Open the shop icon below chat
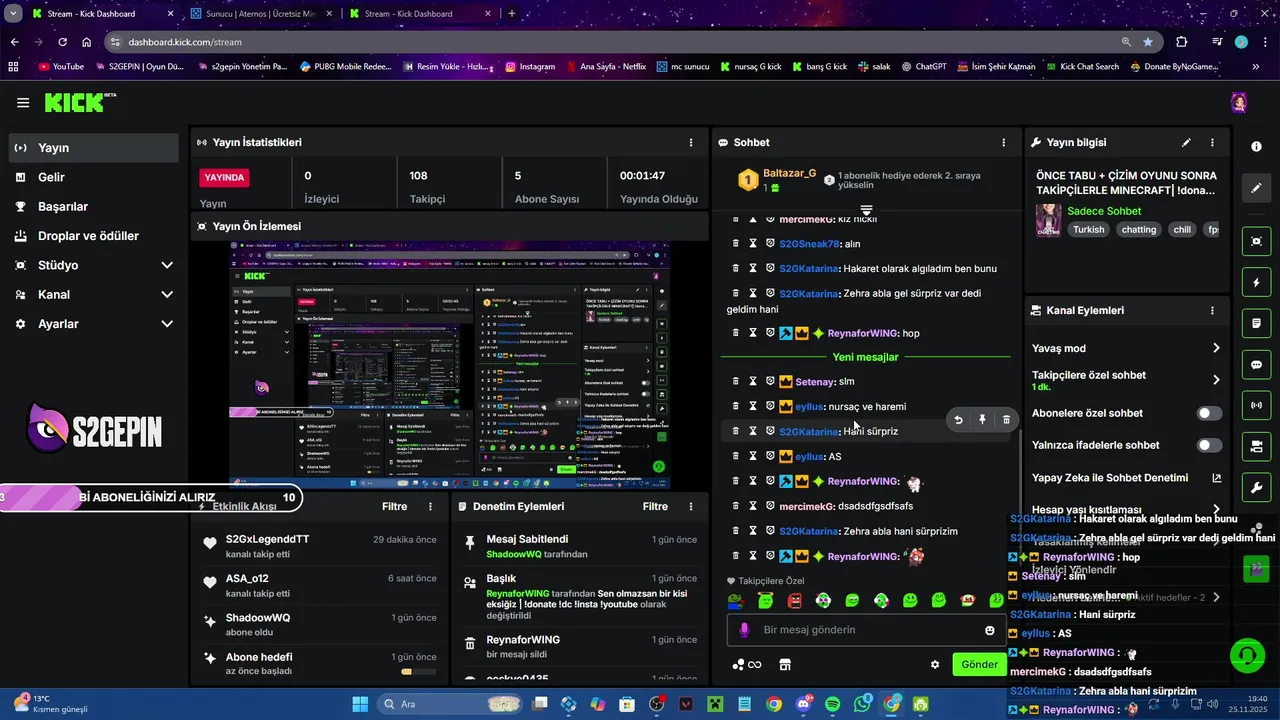 pos(785,664)
